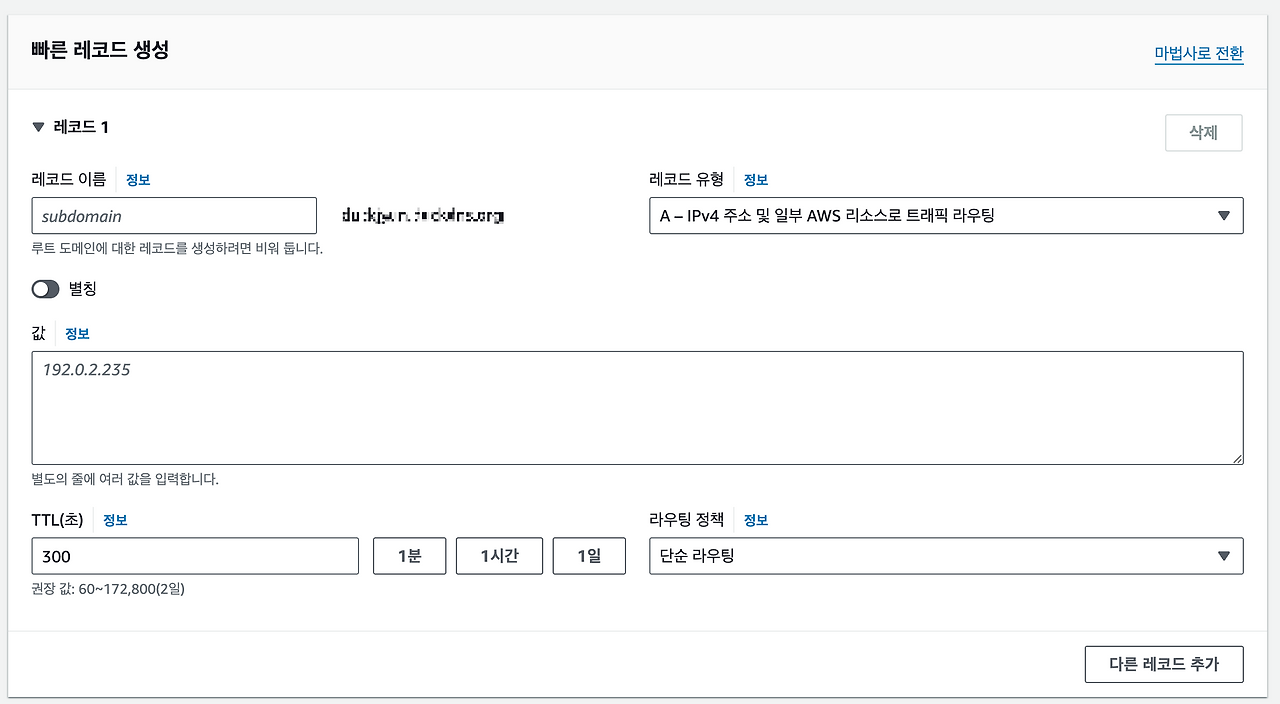The image size is (1280, 704).
Task: Enable the 별칭 toggle switch
Action: point(45,288)
